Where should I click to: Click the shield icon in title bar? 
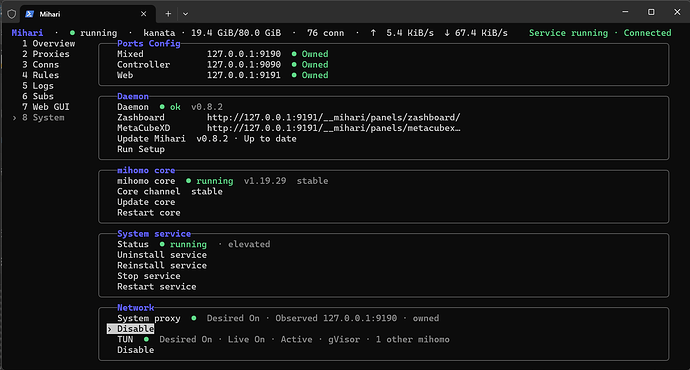pyautogui.click(x=12, y=14)
